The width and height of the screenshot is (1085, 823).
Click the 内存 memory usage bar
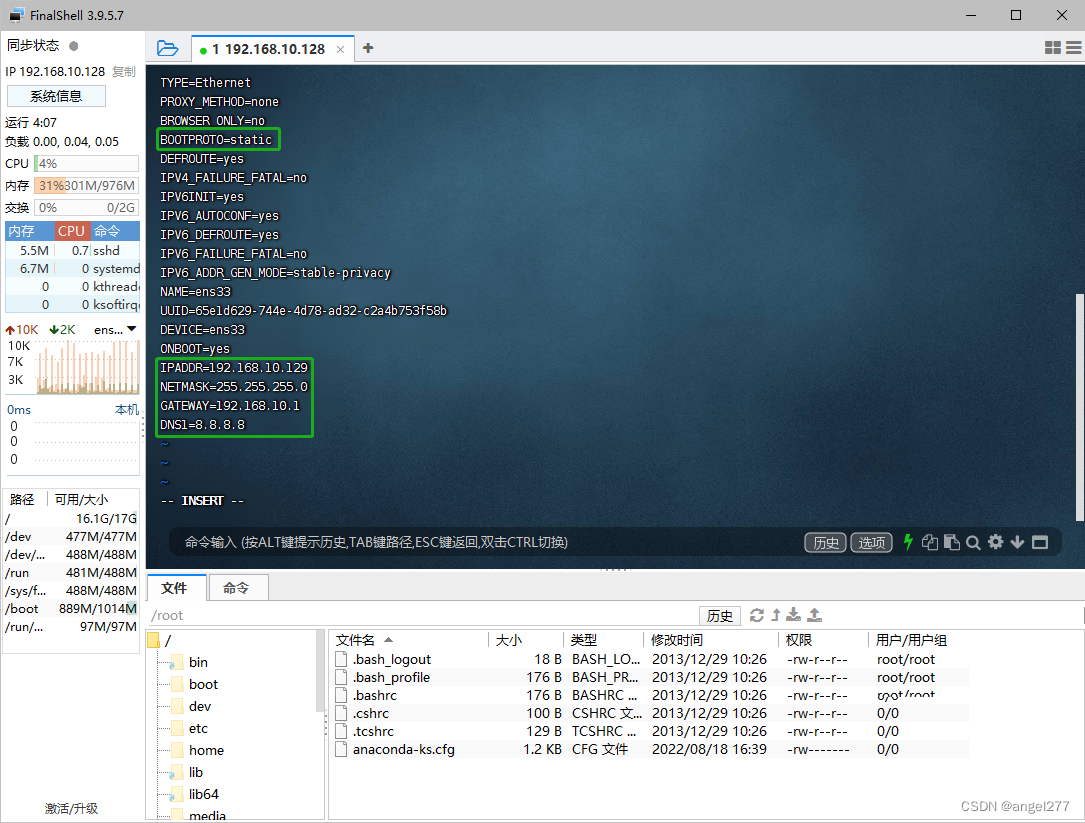(86, 186)
